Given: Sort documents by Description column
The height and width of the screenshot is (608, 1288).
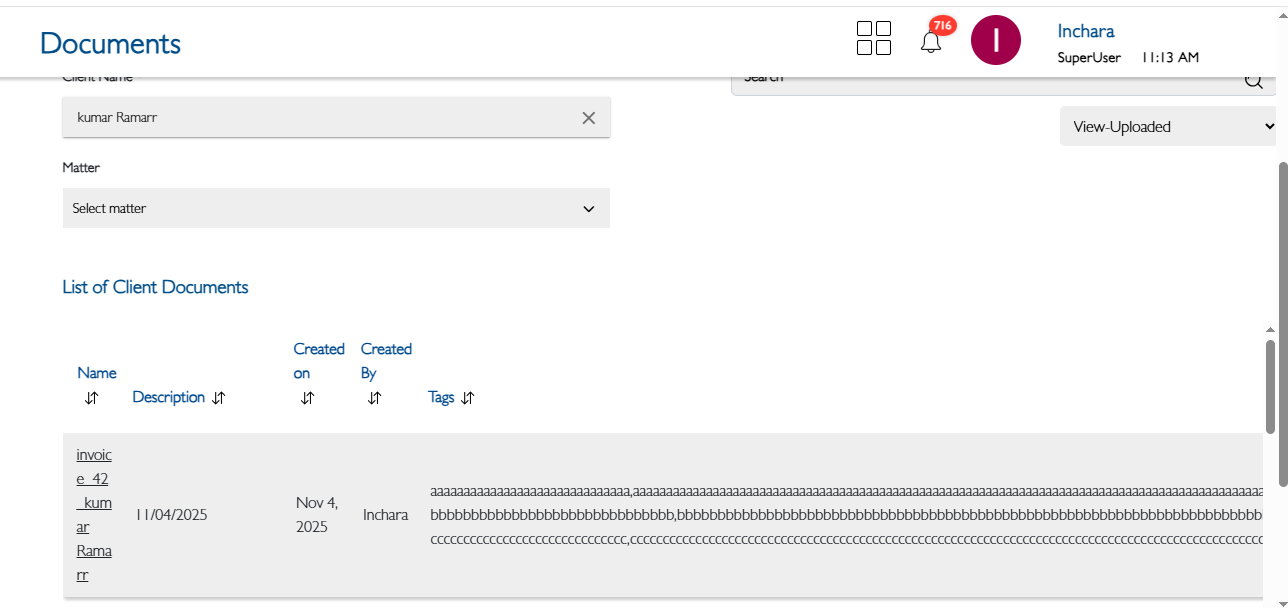Looking at the screenshot, I should [219, 398].
